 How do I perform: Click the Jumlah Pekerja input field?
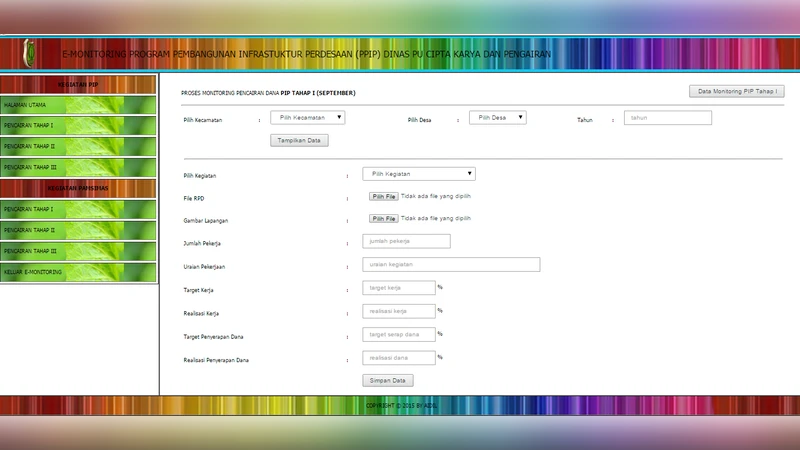[406, 241]
